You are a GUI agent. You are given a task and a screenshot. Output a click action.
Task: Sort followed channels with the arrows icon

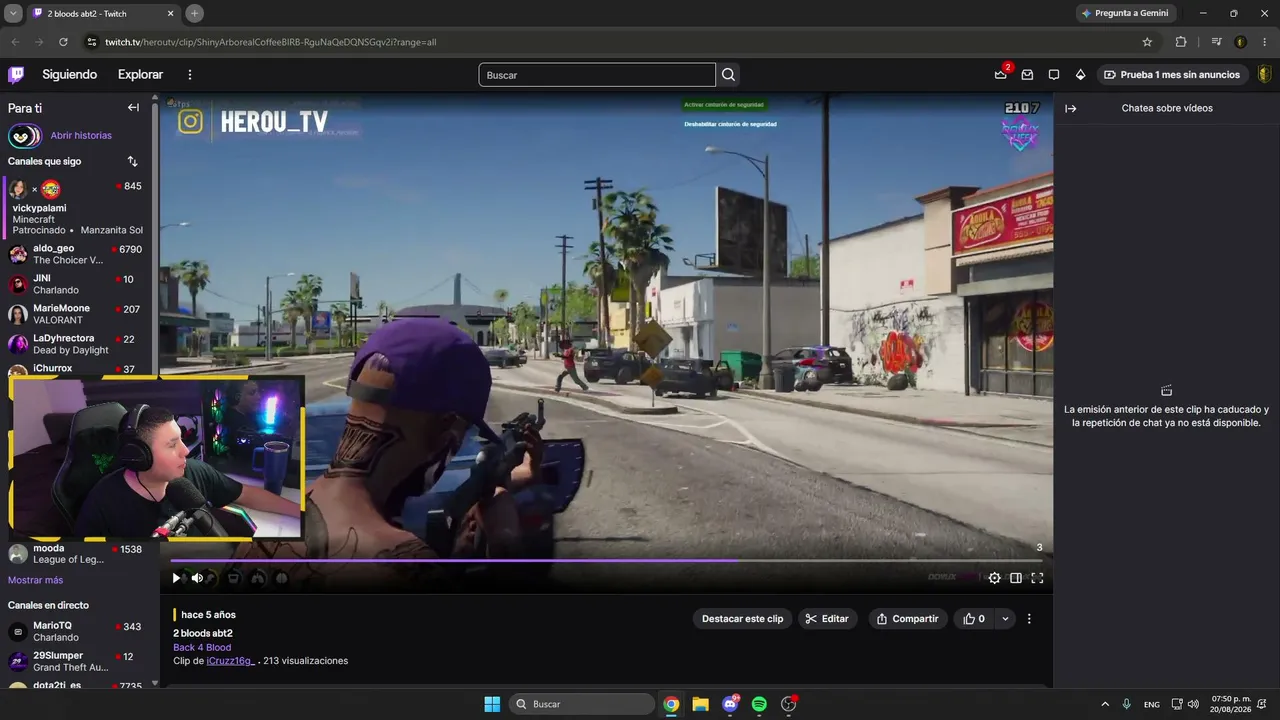tap(133, 161)
